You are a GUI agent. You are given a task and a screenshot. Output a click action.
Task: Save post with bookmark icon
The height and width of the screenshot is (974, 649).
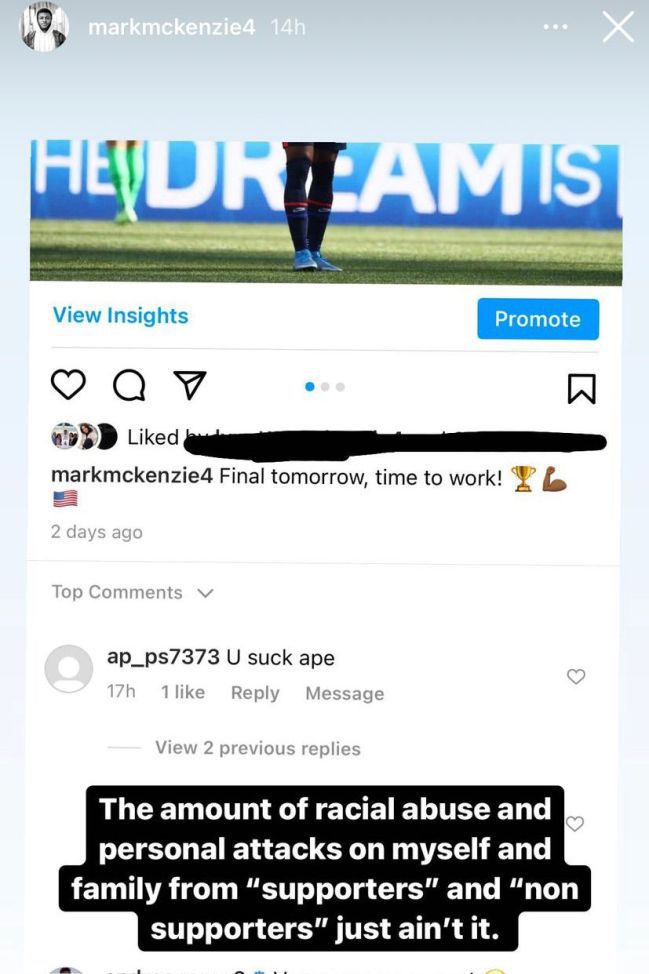[582, 389]
